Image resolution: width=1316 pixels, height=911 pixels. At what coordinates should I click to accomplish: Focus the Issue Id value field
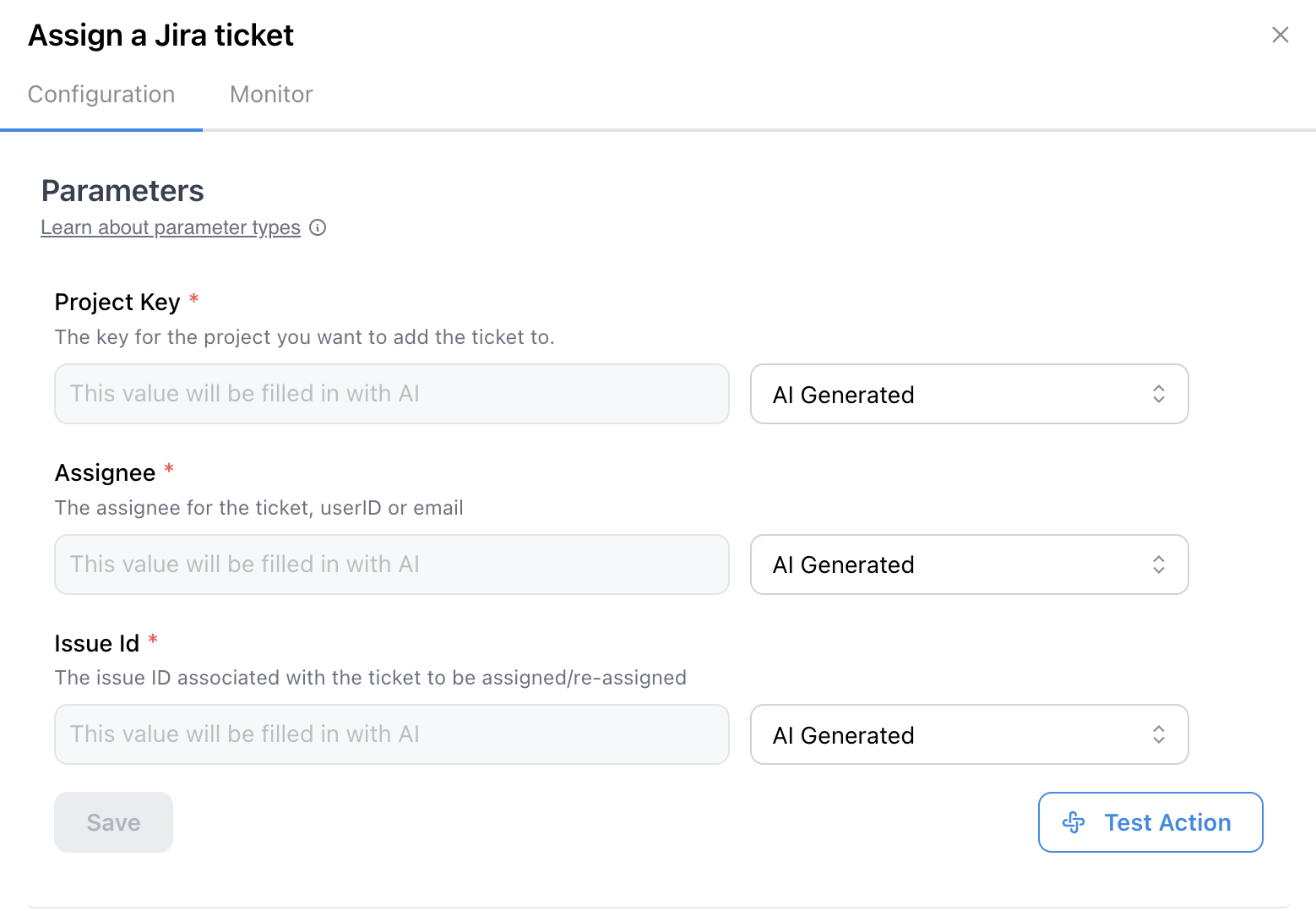391,734
